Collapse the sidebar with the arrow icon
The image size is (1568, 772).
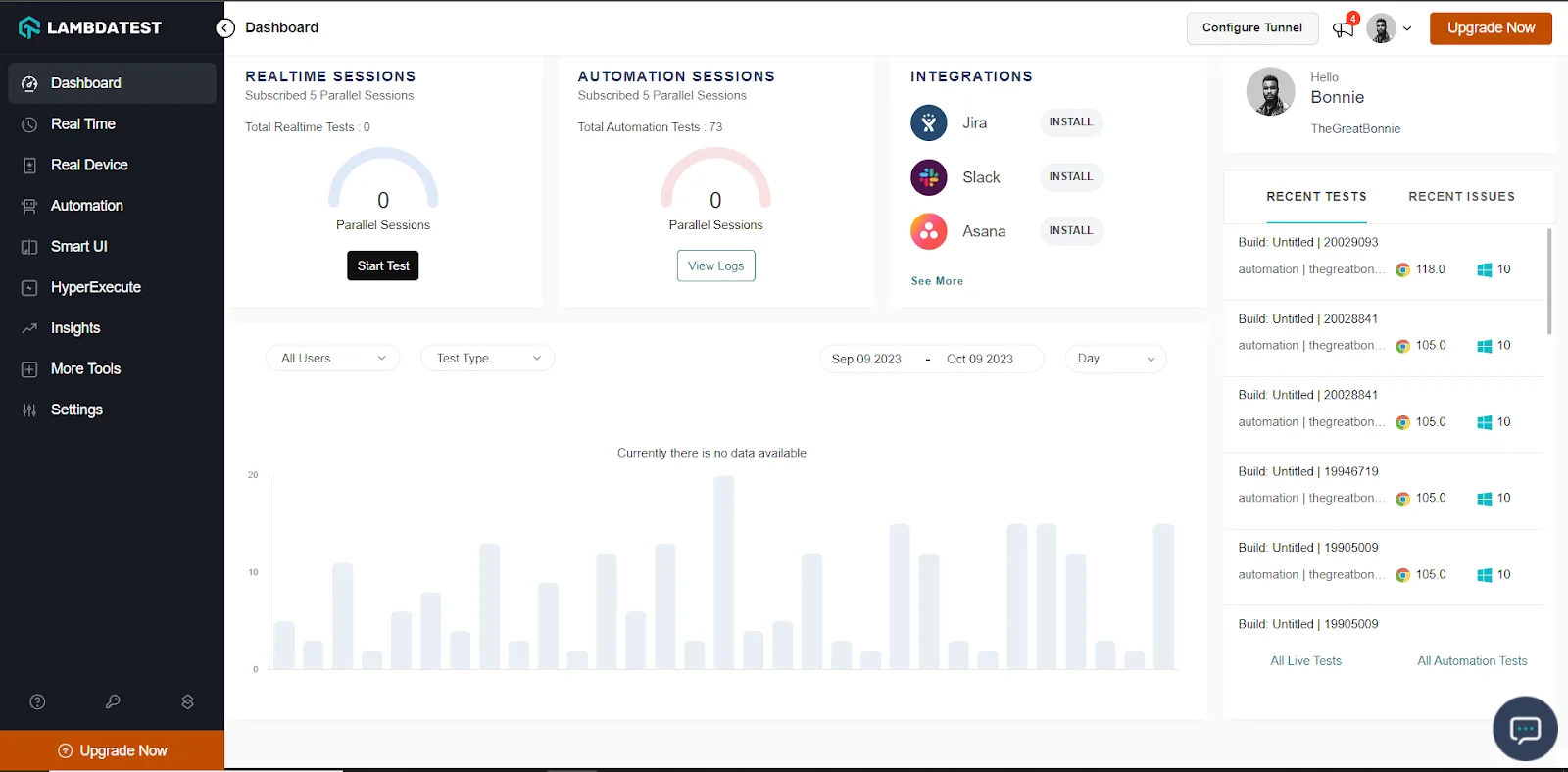(x=225, y=28)
